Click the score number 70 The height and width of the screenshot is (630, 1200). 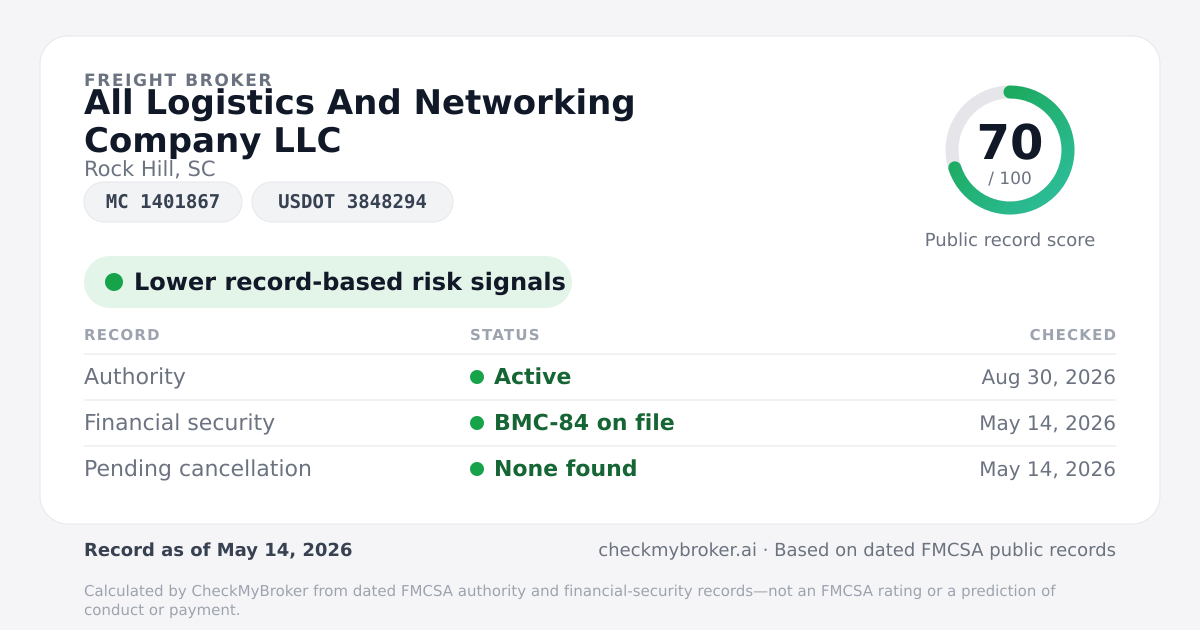[1010, 143]
